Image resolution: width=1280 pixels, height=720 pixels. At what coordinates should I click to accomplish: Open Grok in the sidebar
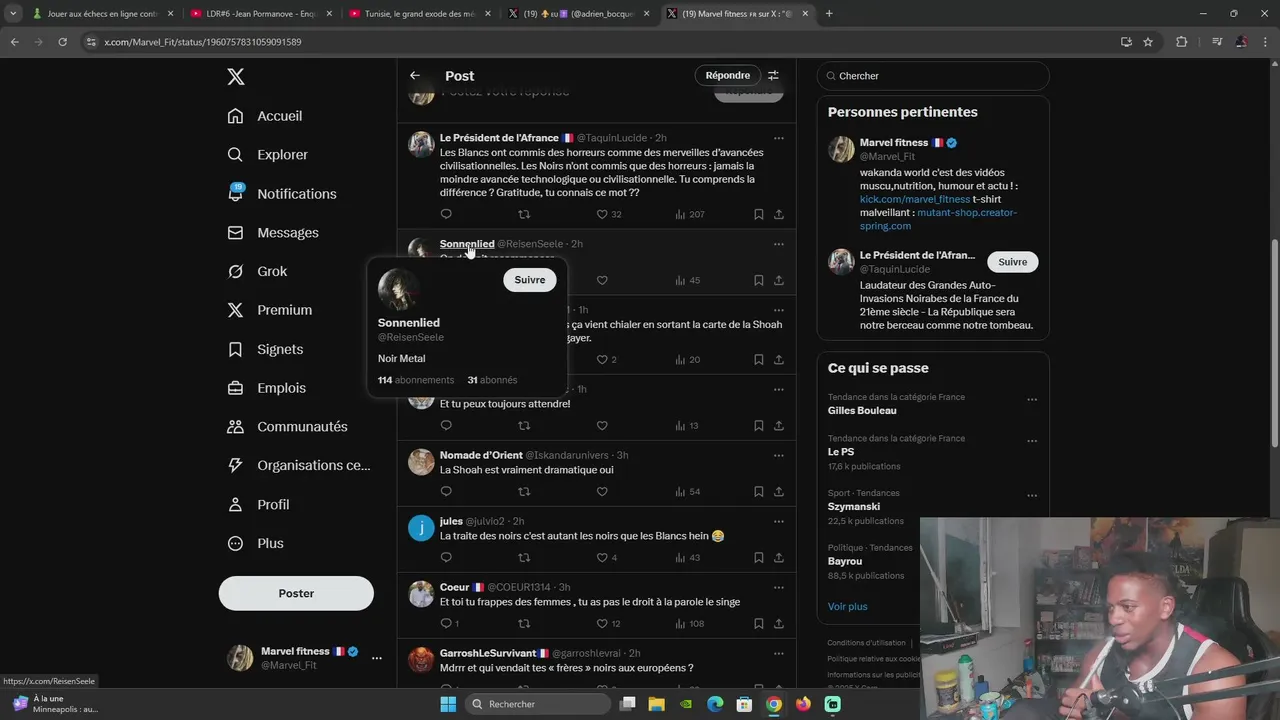pos(257,272)
